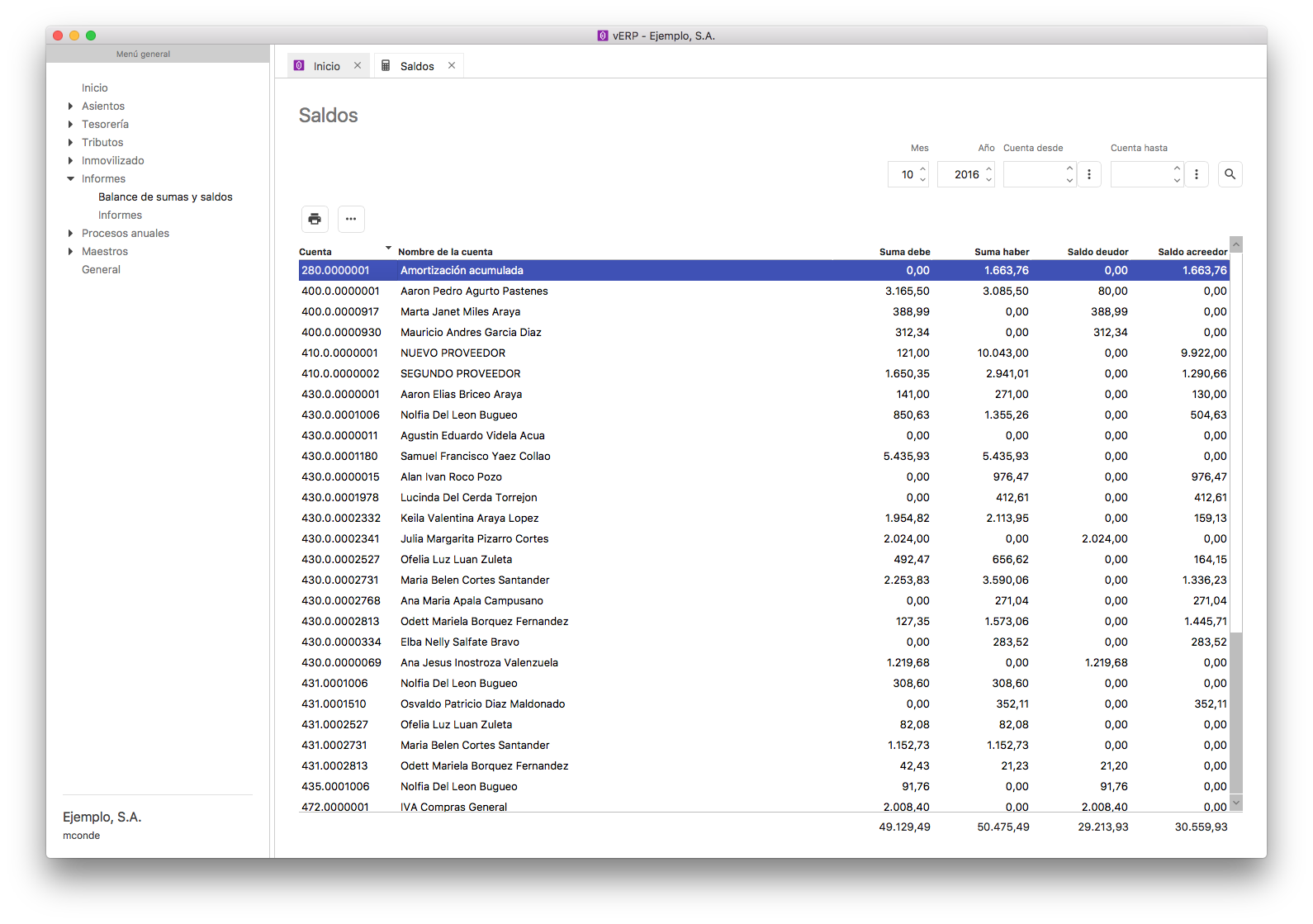
Task: Switch to the Inicio tab
Action: (x=326, y=66)
